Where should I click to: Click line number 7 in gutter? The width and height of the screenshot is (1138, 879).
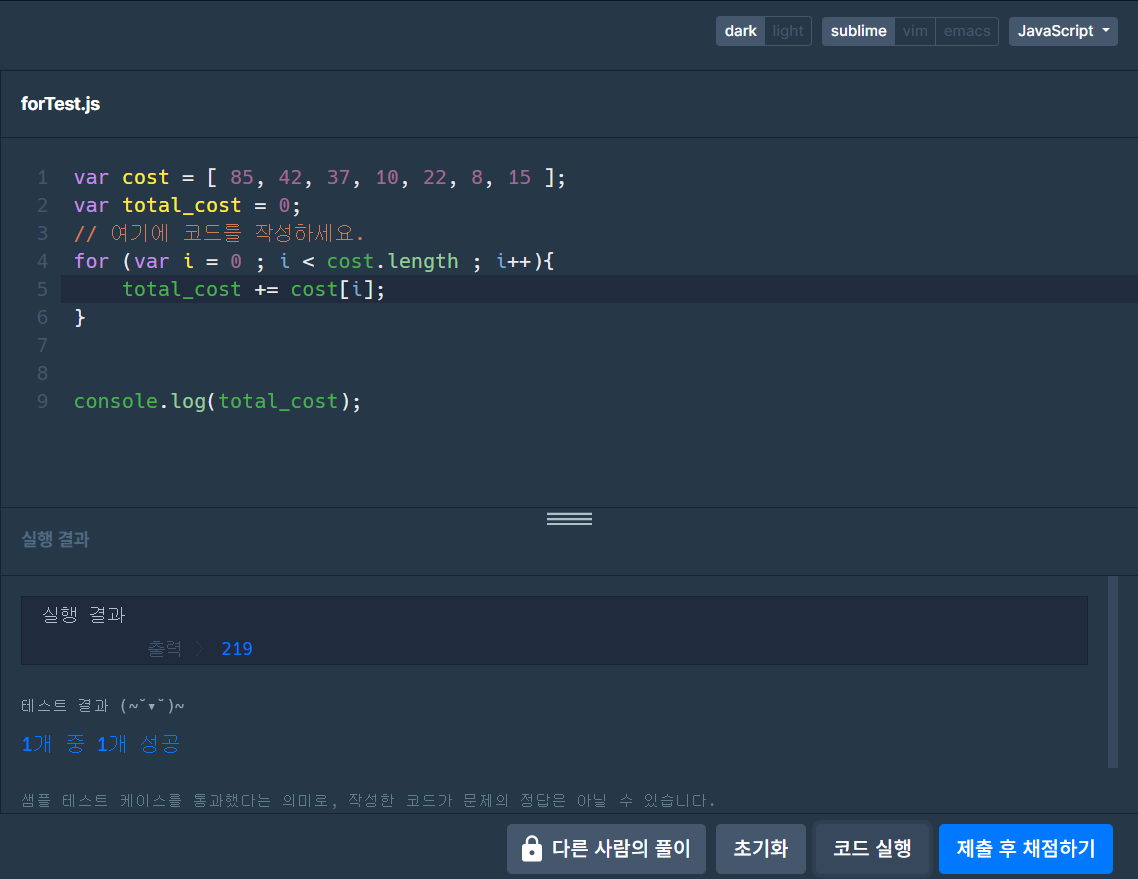(43, 345)
